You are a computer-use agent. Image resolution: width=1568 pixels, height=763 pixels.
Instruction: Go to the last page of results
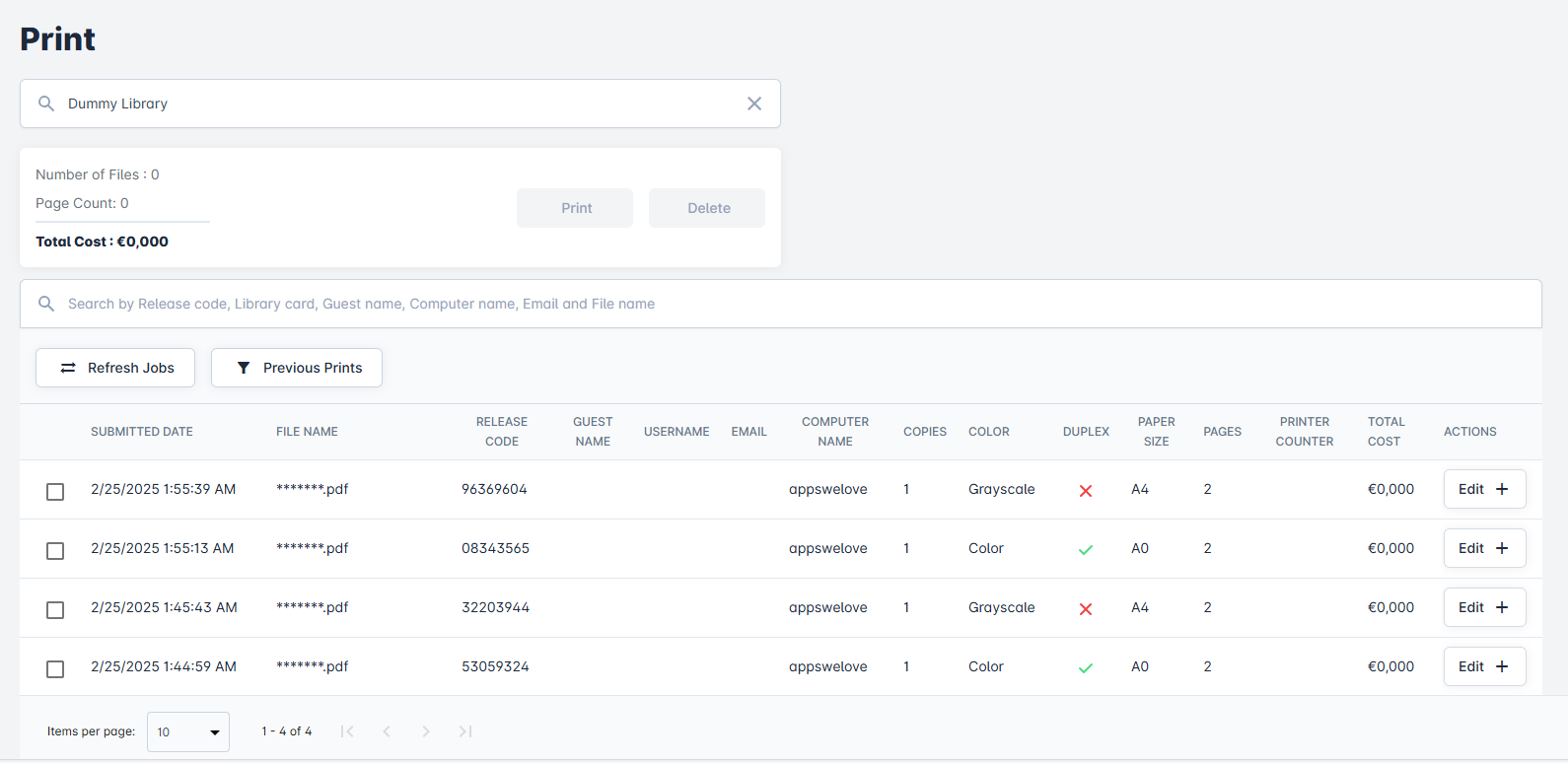pos(465,731)
